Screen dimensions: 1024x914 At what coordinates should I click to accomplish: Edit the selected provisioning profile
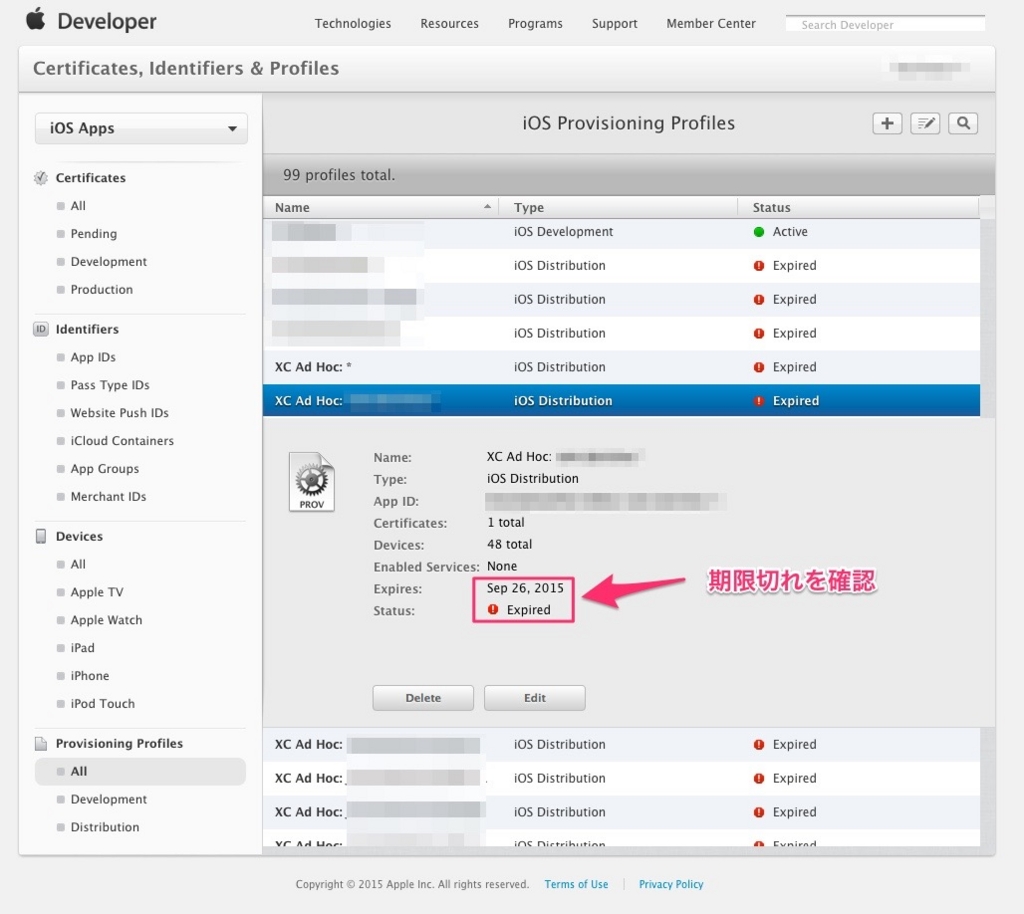pyautogui.click(x=534, y=698)
